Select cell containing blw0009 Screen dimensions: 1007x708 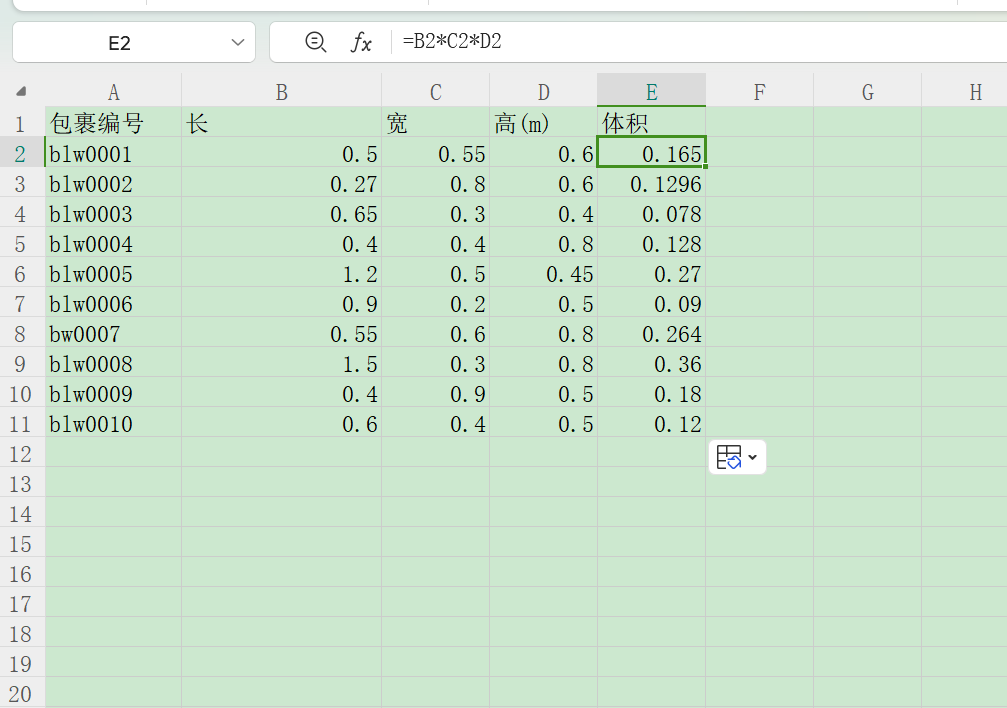pos(113,392)
